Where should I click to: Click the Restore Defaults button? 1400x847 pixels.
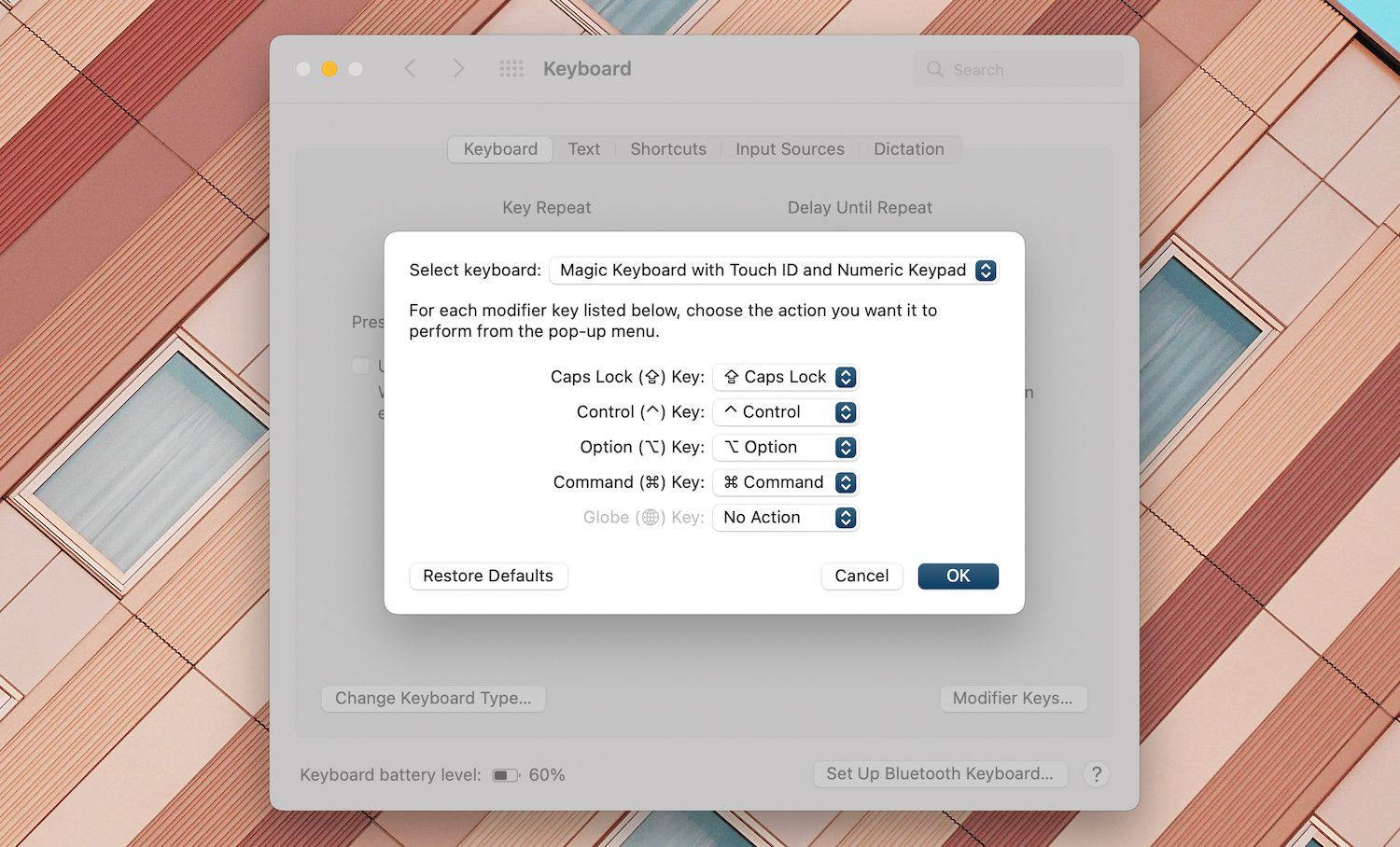pos(488,576)
